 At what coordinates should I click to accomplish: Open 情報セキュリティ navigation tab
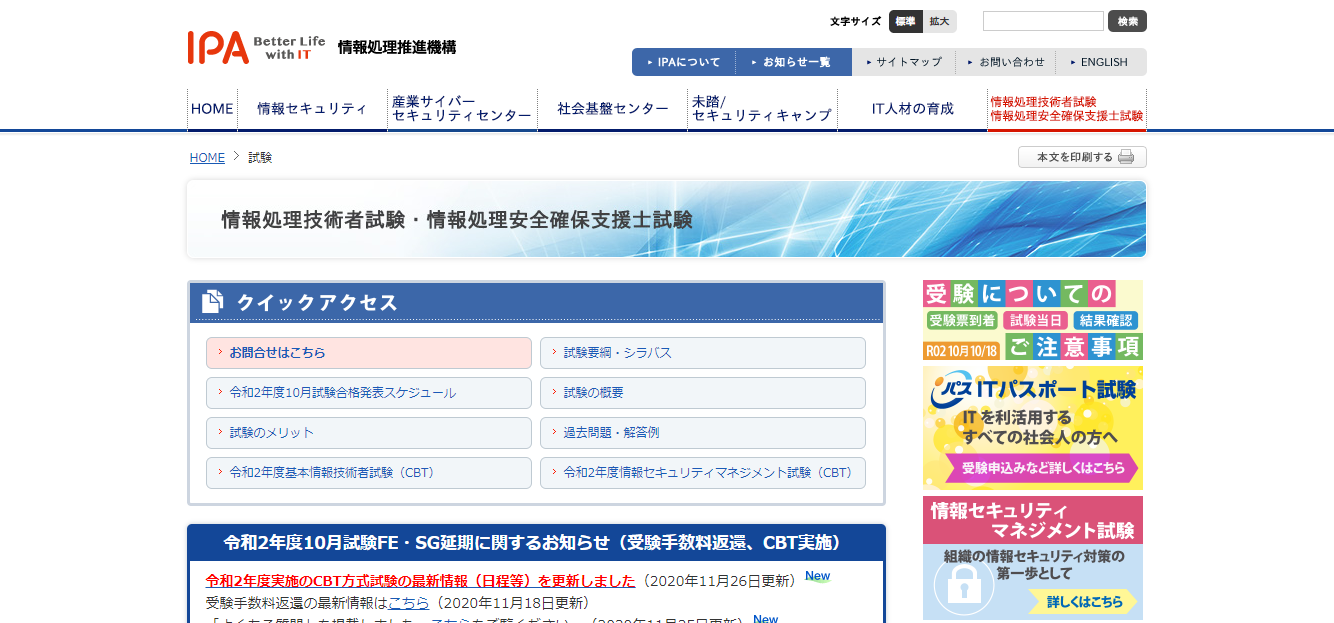click(312, 109)
